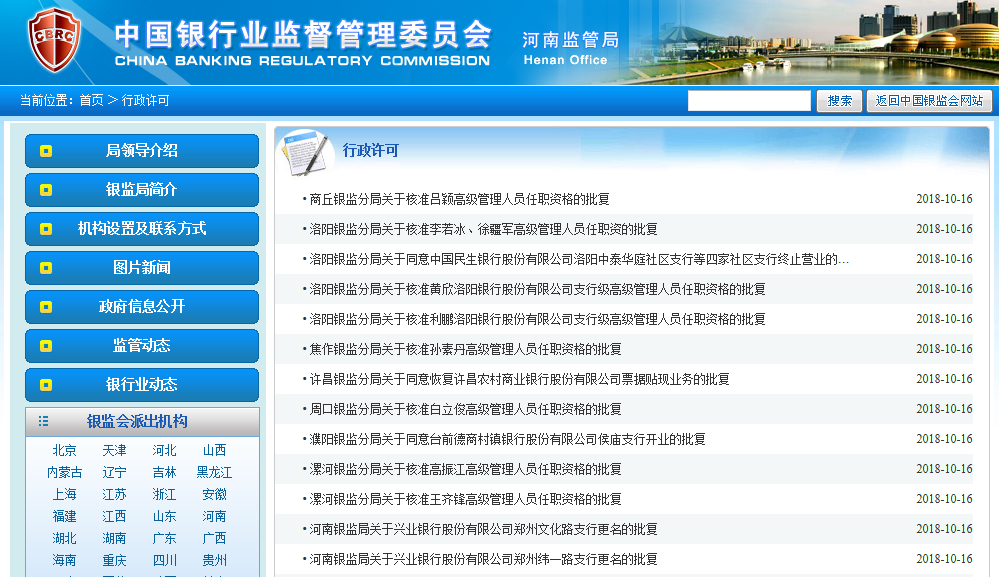Open the 兴业银行郑州文化路支行 rename notice
This screenshot has height=577, width=999.
tap(483, 529)
